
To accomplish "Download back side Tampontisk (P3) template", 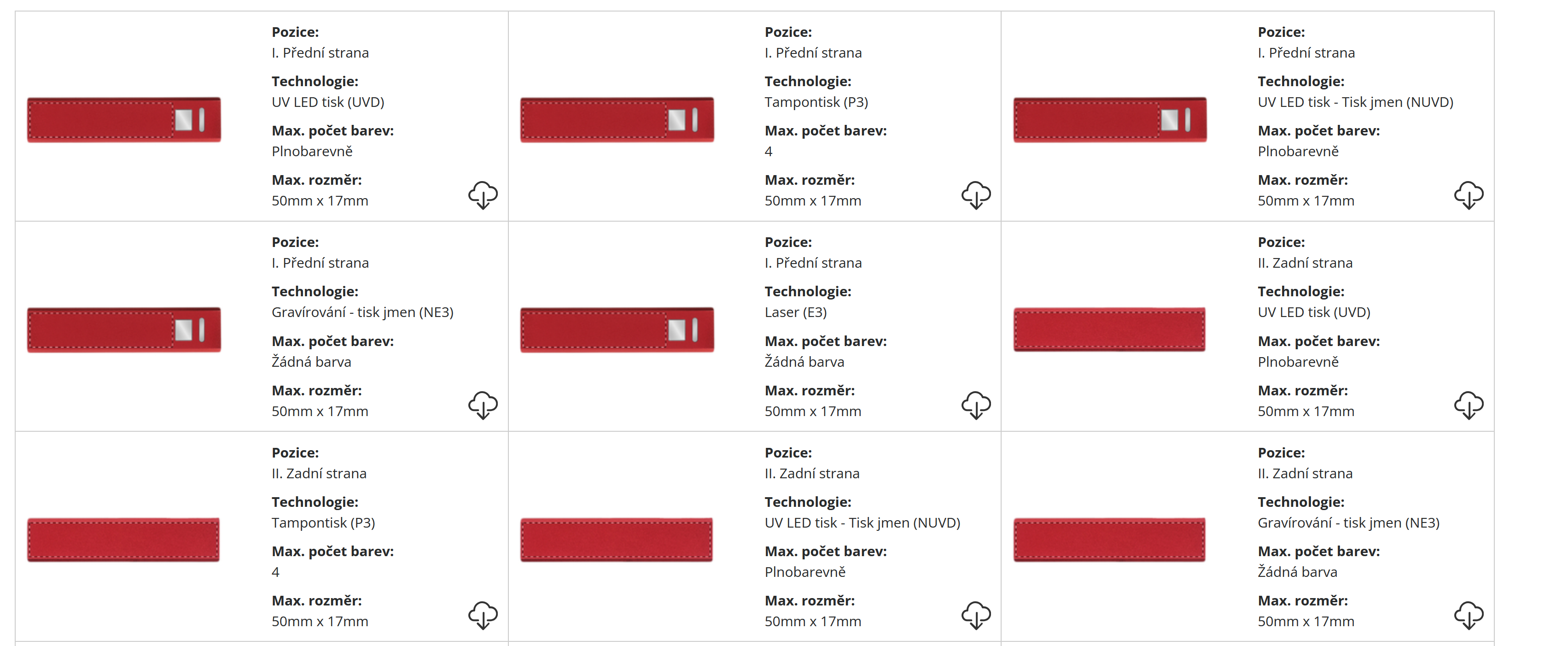I will click(x=483, y=615).
